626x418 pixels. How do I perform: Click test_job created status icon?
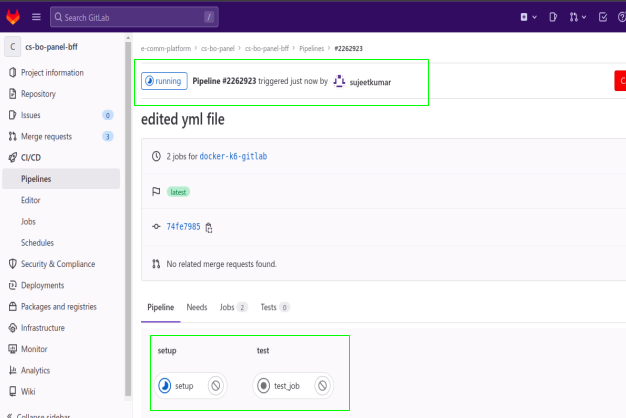pyautogui.click(x=263, y=386)
